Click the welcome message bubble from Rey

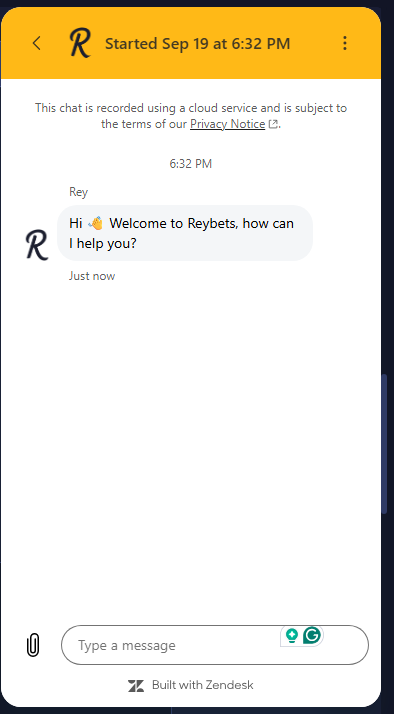tap(185, 233)
